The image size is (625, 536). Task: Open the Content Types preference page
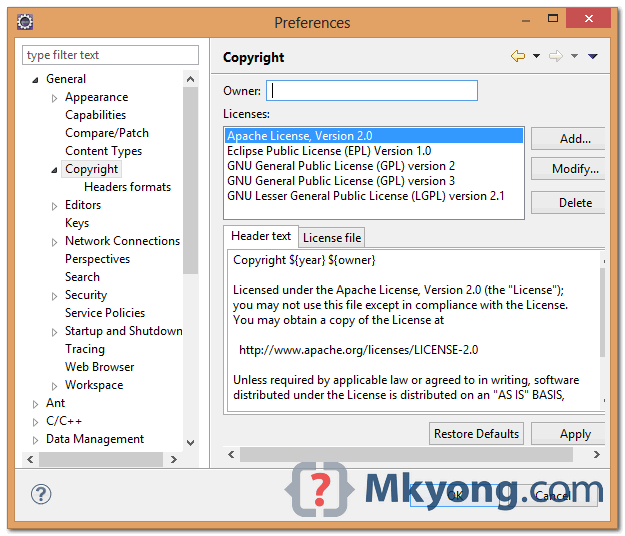(x=103, y=151)
